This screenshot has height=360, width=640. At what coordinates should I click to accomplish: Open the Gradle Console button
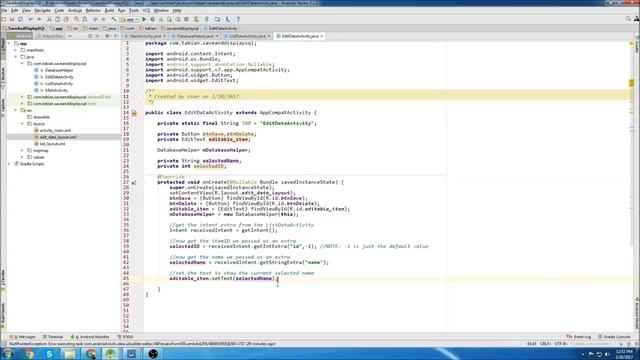(614, 337)
